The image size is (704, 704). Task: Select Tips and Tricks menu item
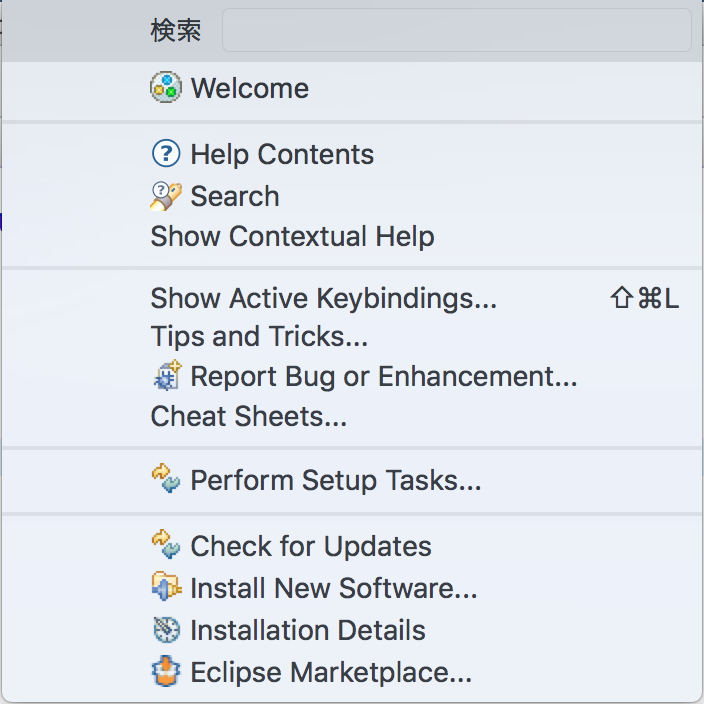(259, 336)
